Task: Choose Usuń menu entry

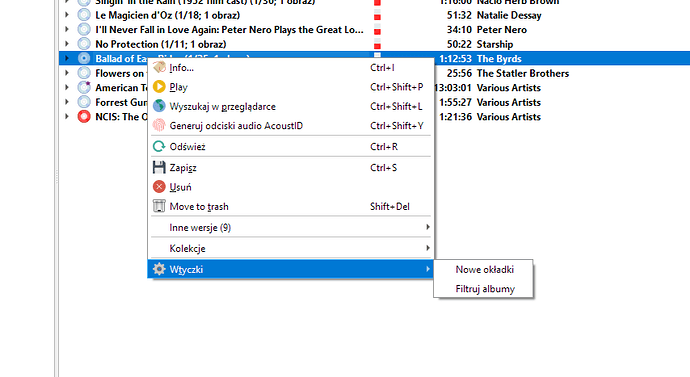Action: pos(291,187)
